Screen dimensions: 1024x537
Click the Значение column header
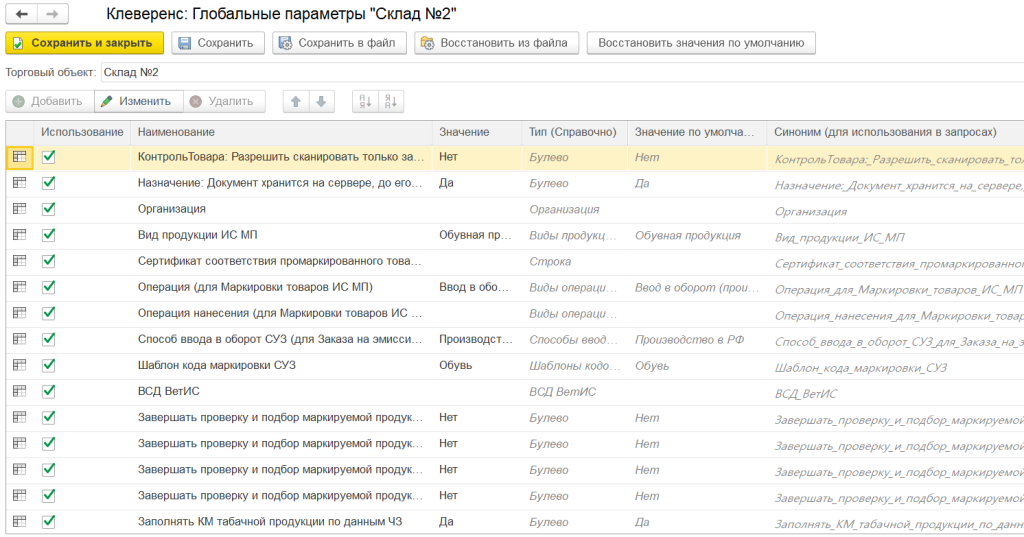point(477,132)
